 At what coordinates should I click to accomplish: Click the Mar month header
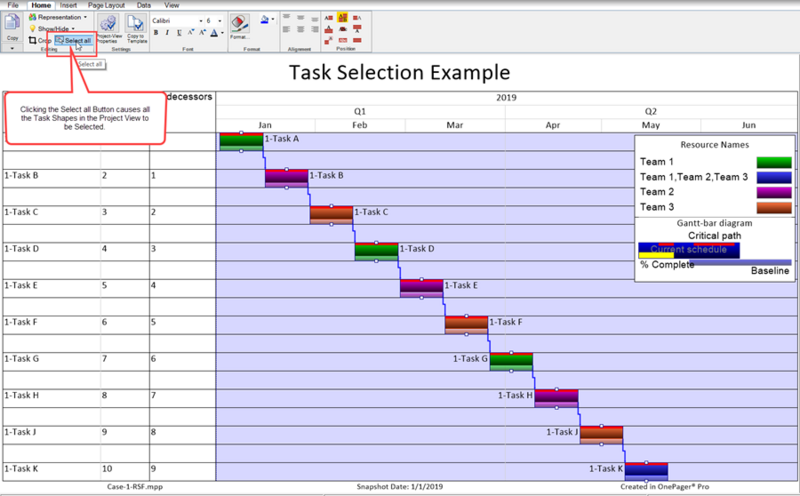point(455,125)
